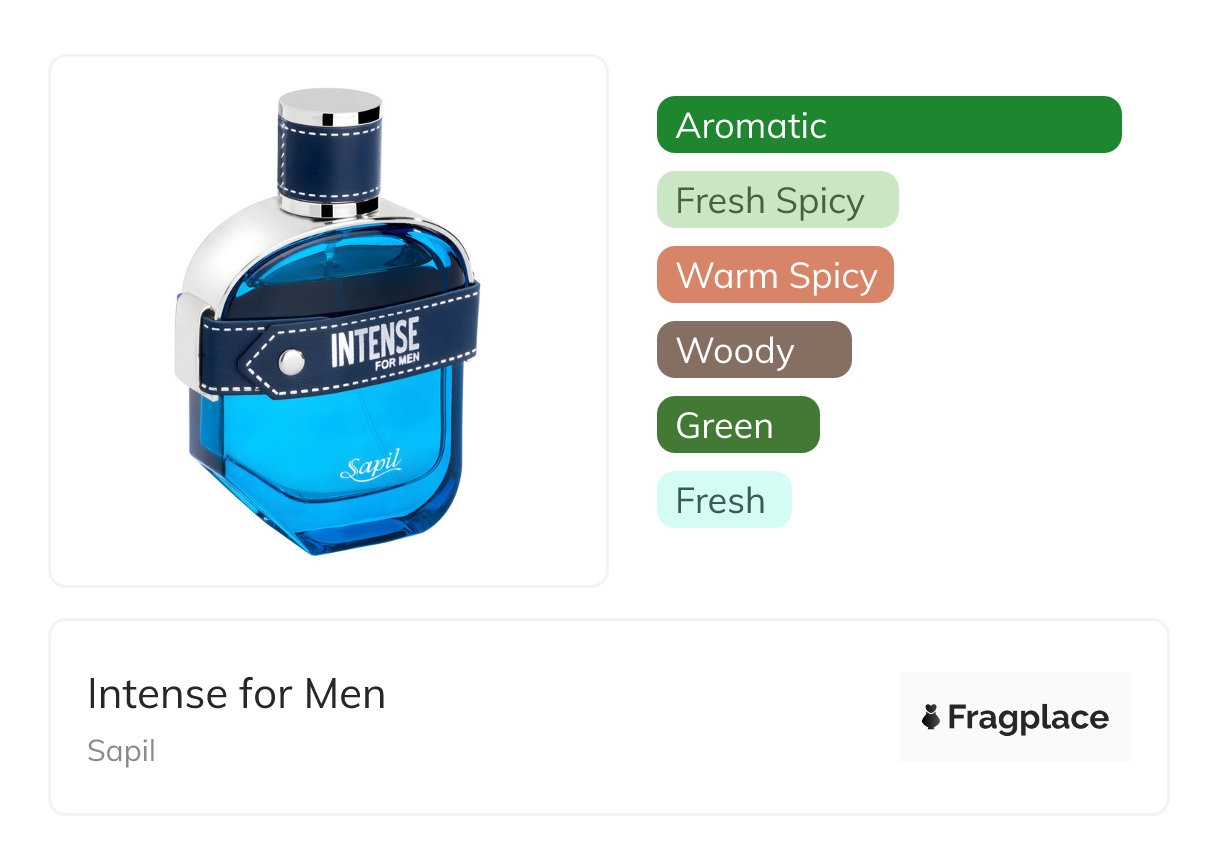The width and height of the screenshot is (1218, 864).
Task: Click the Warm Spicy accord tag
Action: point(775,275)
